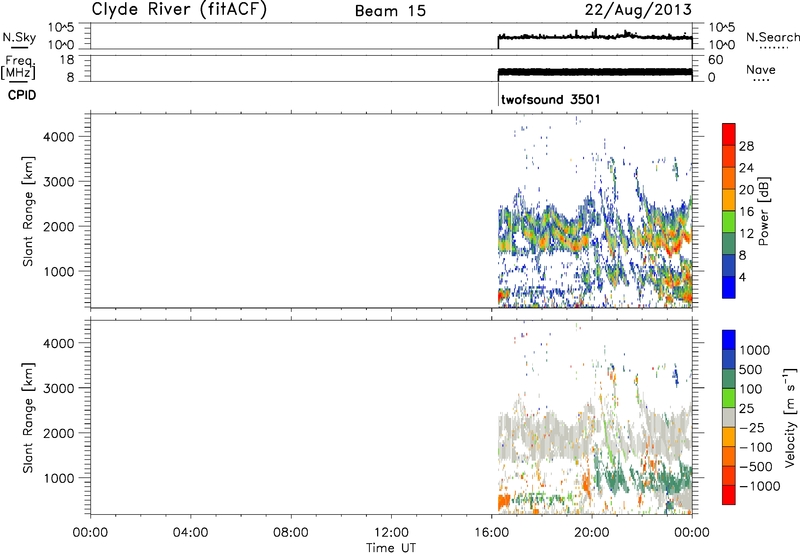Viewport: 800px width, 554px height.
Task: Click the "16:00" time tick label
Action: (492, 533)
